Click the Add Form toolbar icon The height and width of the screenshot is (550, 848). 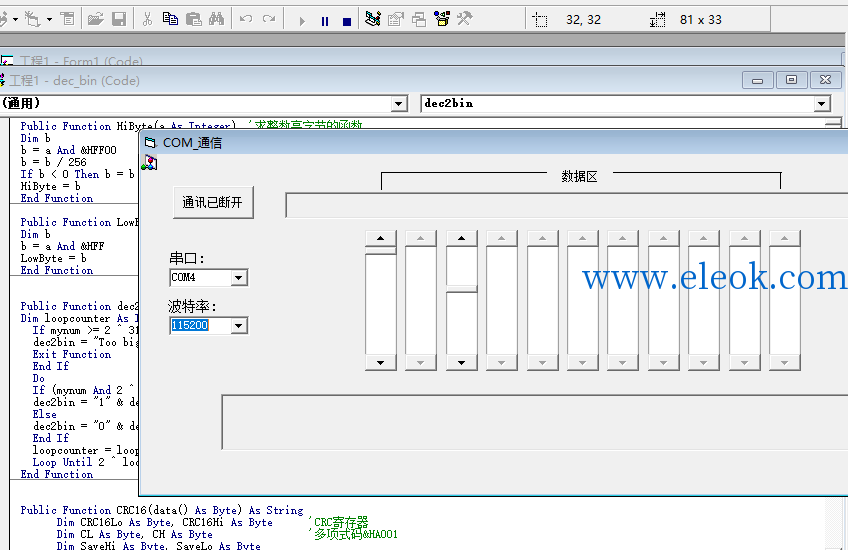32,20
